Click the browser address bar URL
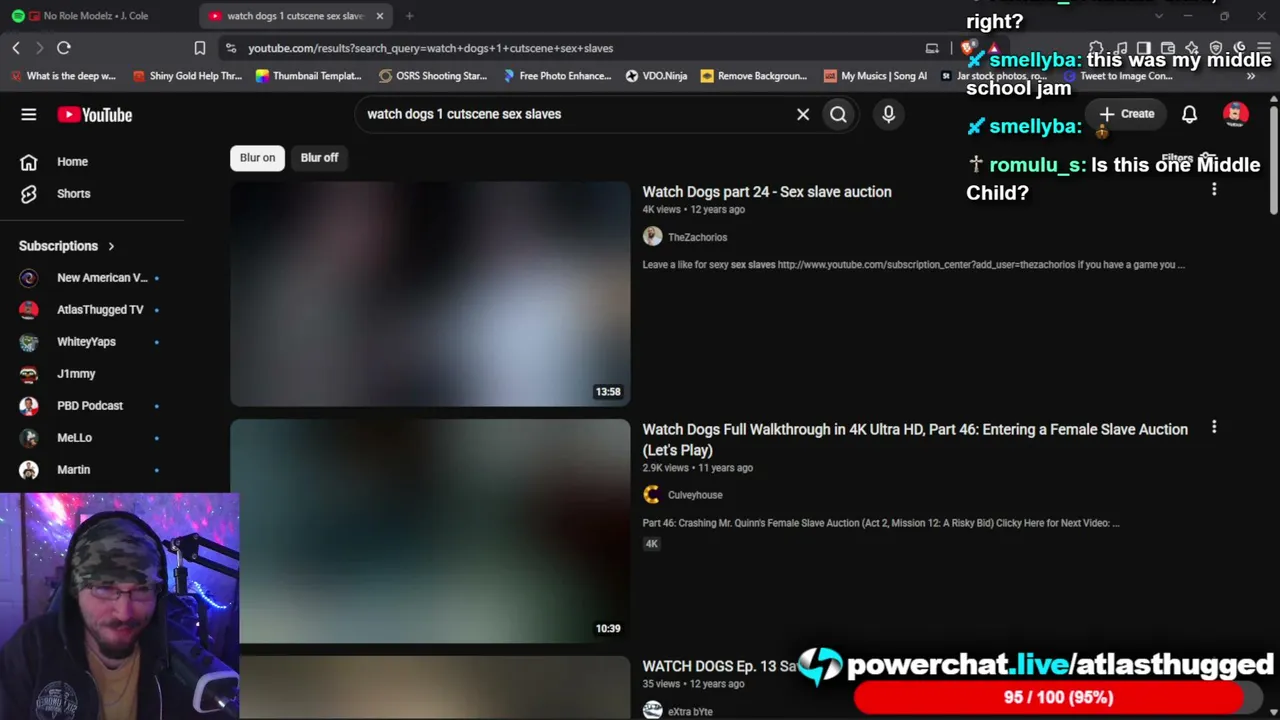The width and height of the screenshot is (1280, 720). [431, 48]
